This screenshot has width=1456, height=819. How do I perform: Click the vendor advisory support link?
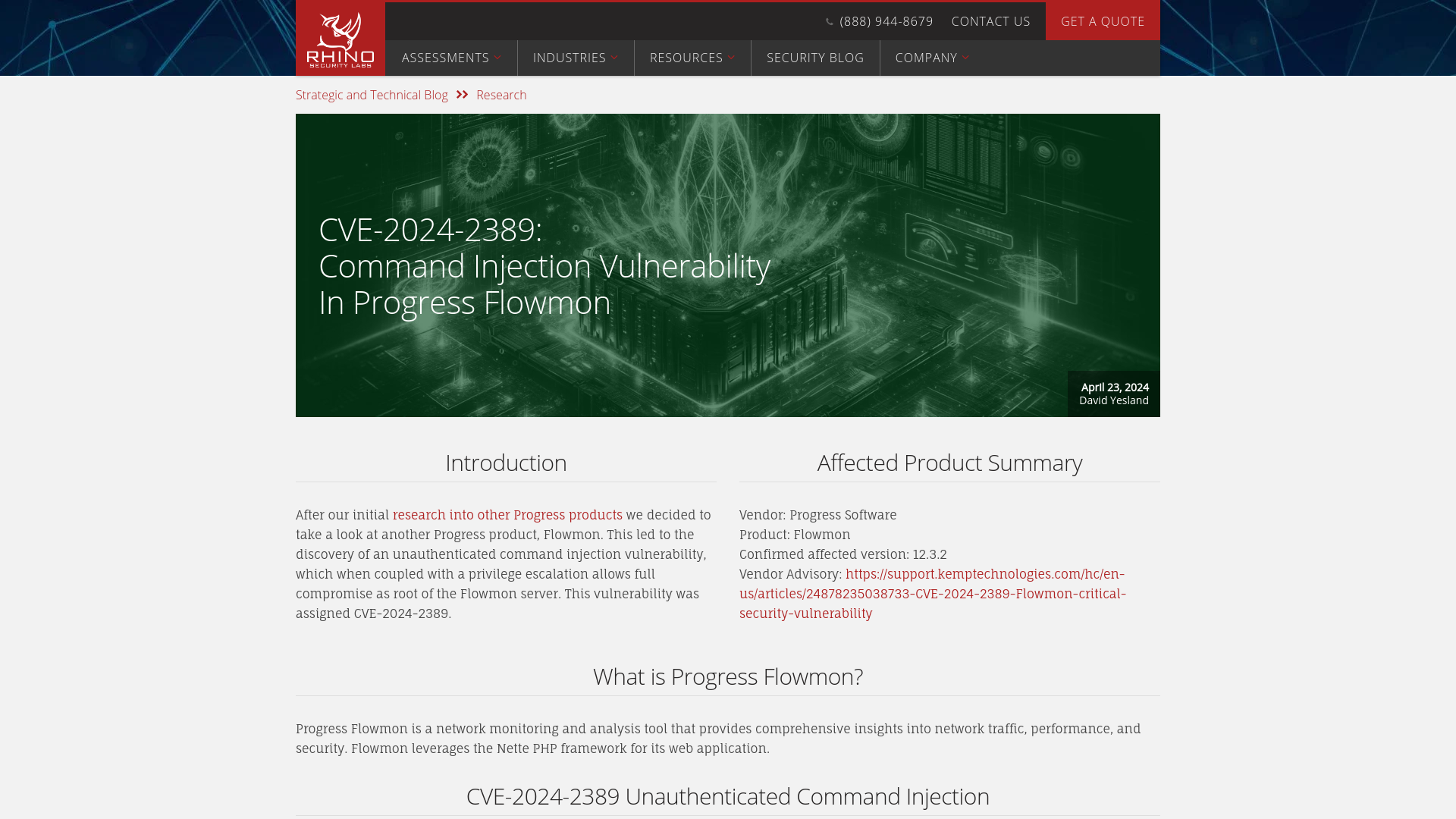pos(933,593)
